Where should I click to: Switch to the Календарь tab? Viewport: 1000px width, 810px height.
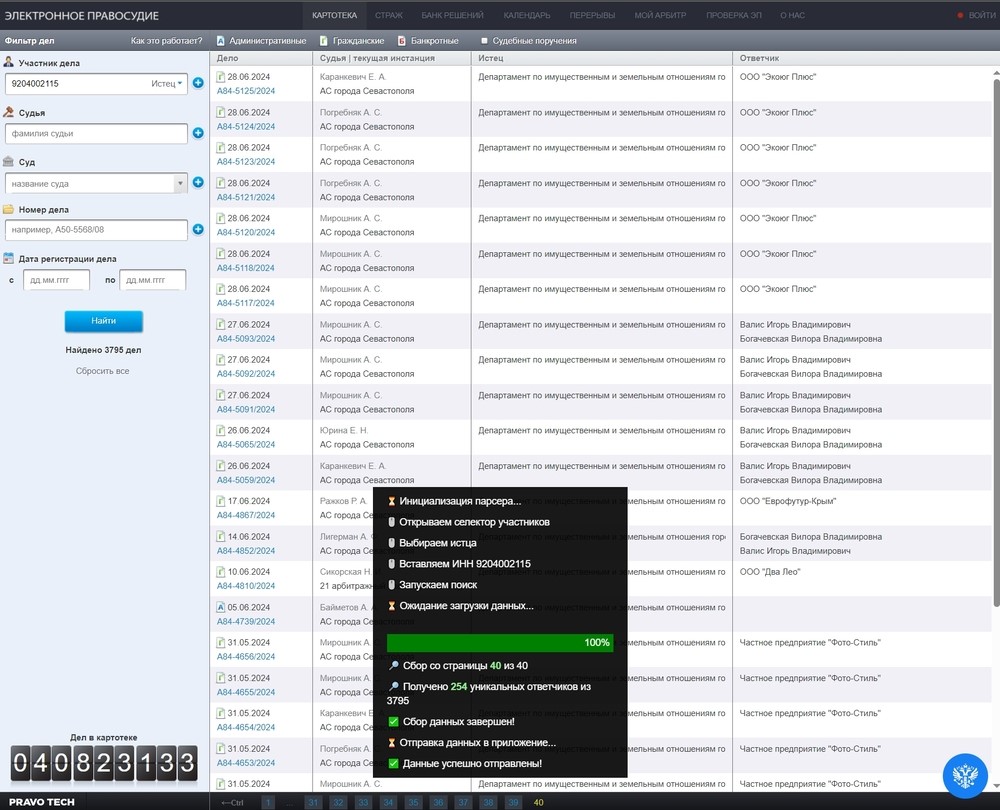click(x=526, y=16)
